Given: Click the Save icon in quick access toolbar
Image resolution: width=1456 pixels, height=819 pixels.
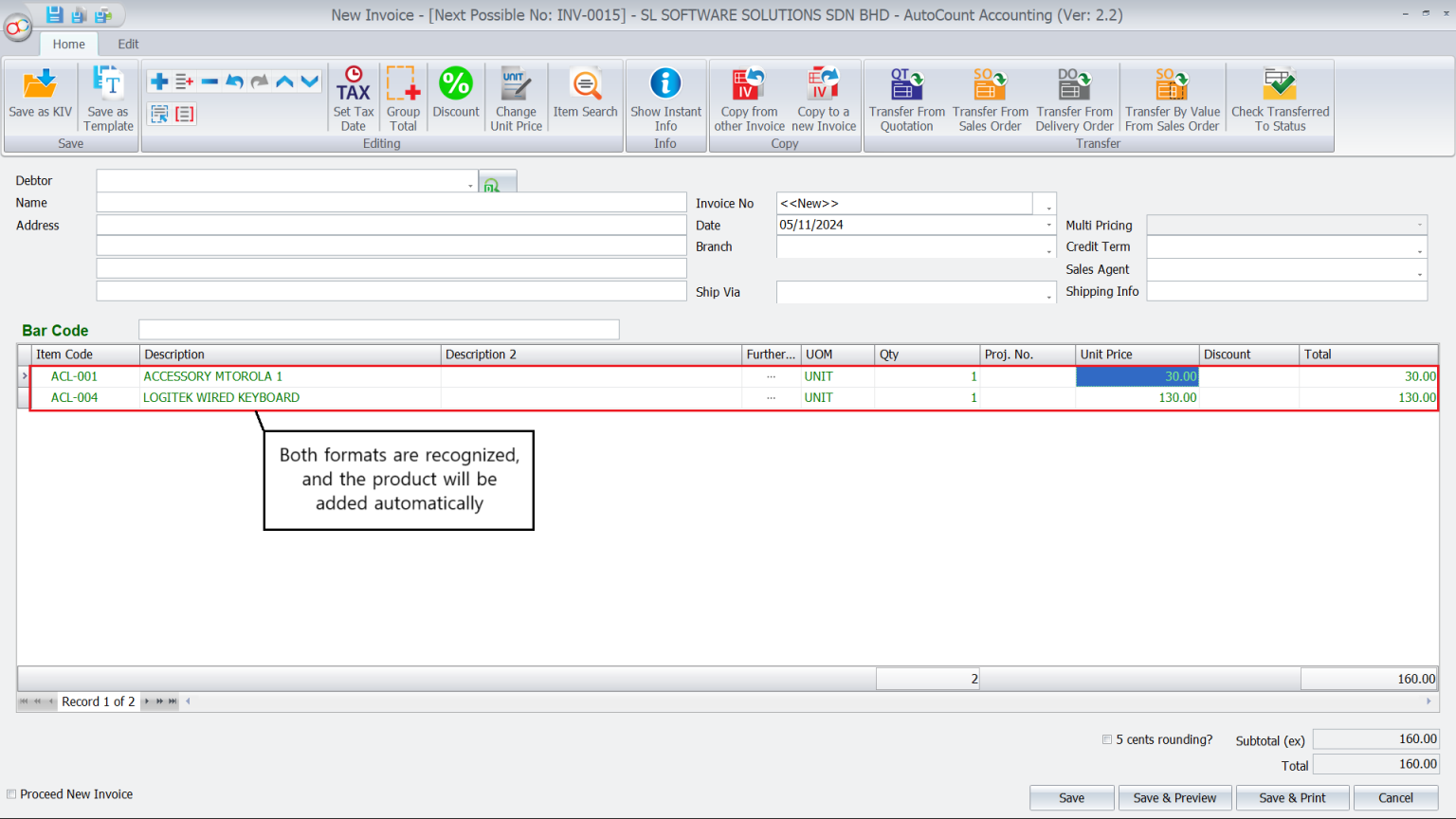Looking at the screenshot, I should point(54,14).
